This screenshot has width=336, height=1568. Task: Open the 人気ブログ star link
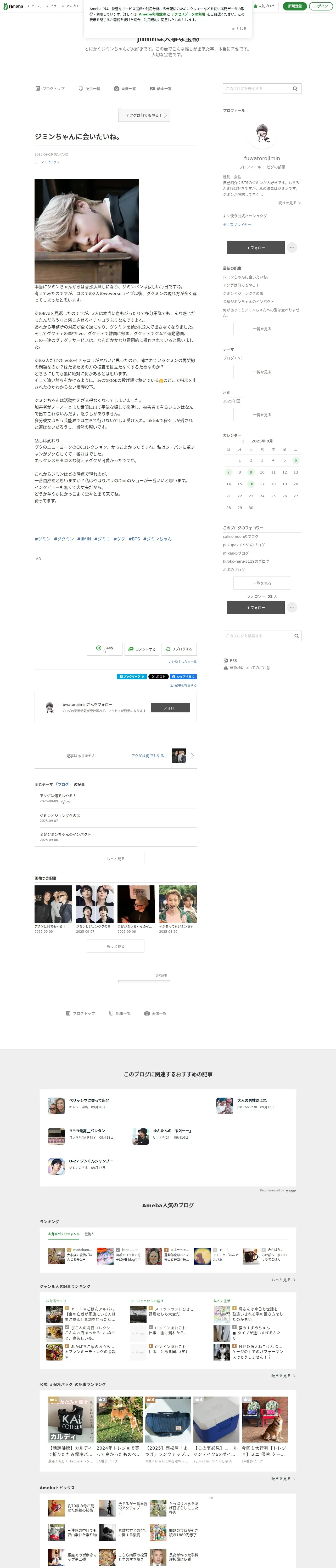click(264, 6)
